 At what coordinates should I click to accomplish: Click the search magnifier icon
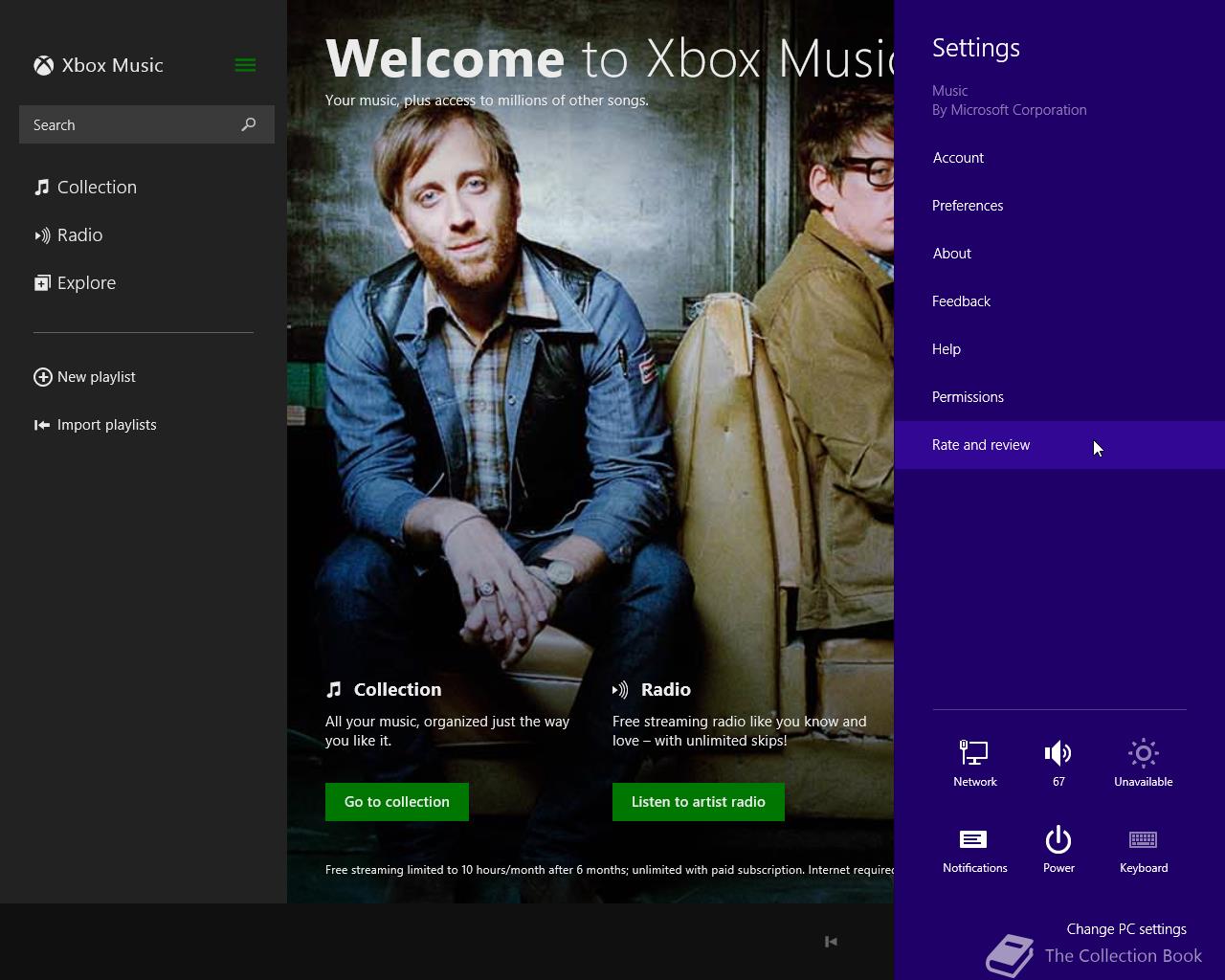click(249, 124)
